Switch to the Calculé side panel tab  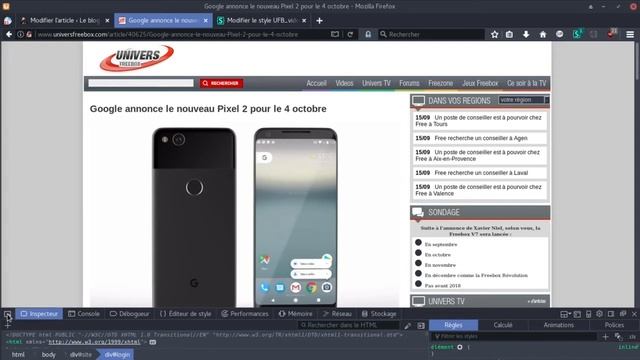point(503,325)
